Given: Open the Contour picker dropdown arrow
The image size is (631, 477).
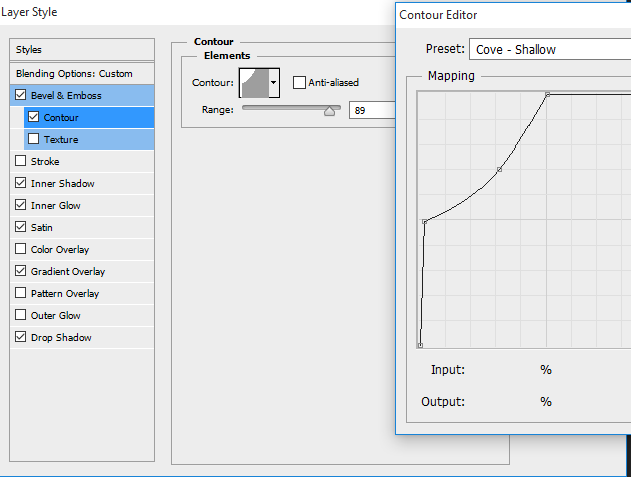Looking at the screenshot, I should click(x=274, y=83).
